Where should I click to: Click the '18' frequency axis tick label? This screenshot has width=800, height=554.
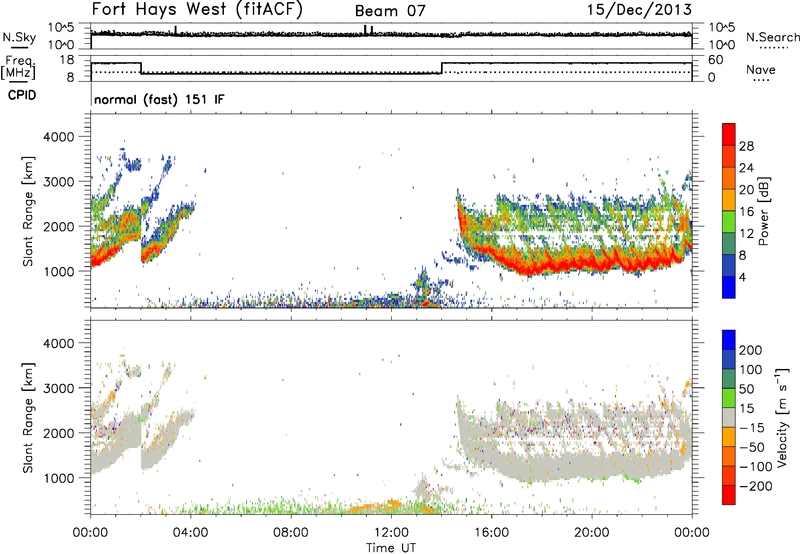[67, 60]
